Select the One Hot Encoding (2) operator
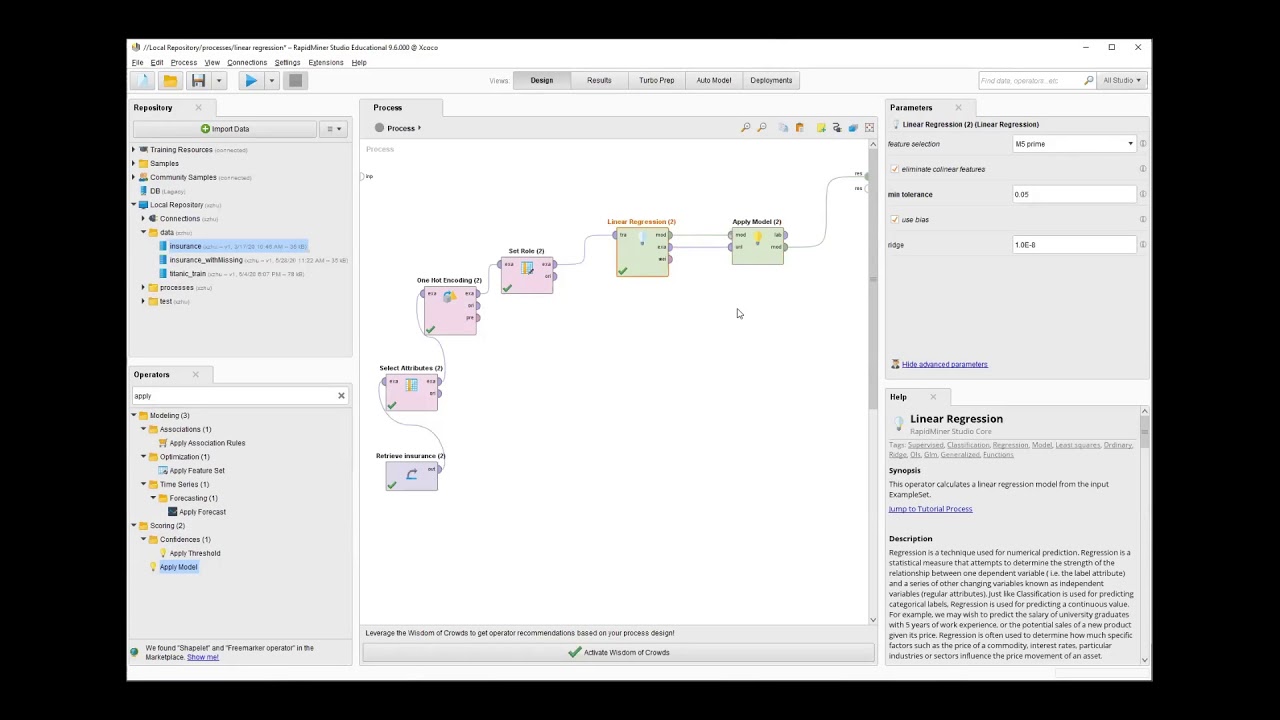The height and width of the screenshot is (720, 1280). (449, 310)
